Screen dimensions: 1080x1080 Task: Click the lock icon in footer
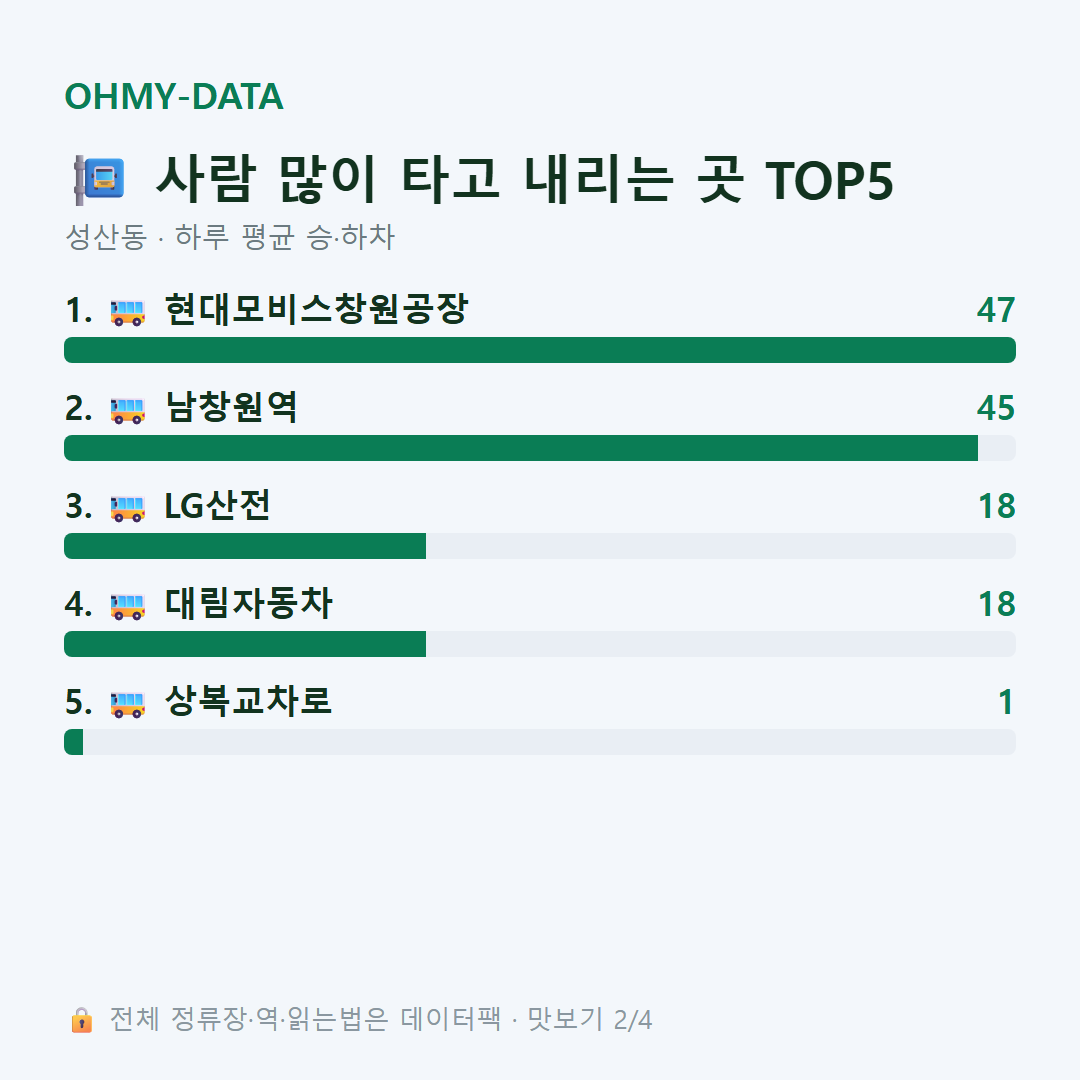[x=81, y=1020]
